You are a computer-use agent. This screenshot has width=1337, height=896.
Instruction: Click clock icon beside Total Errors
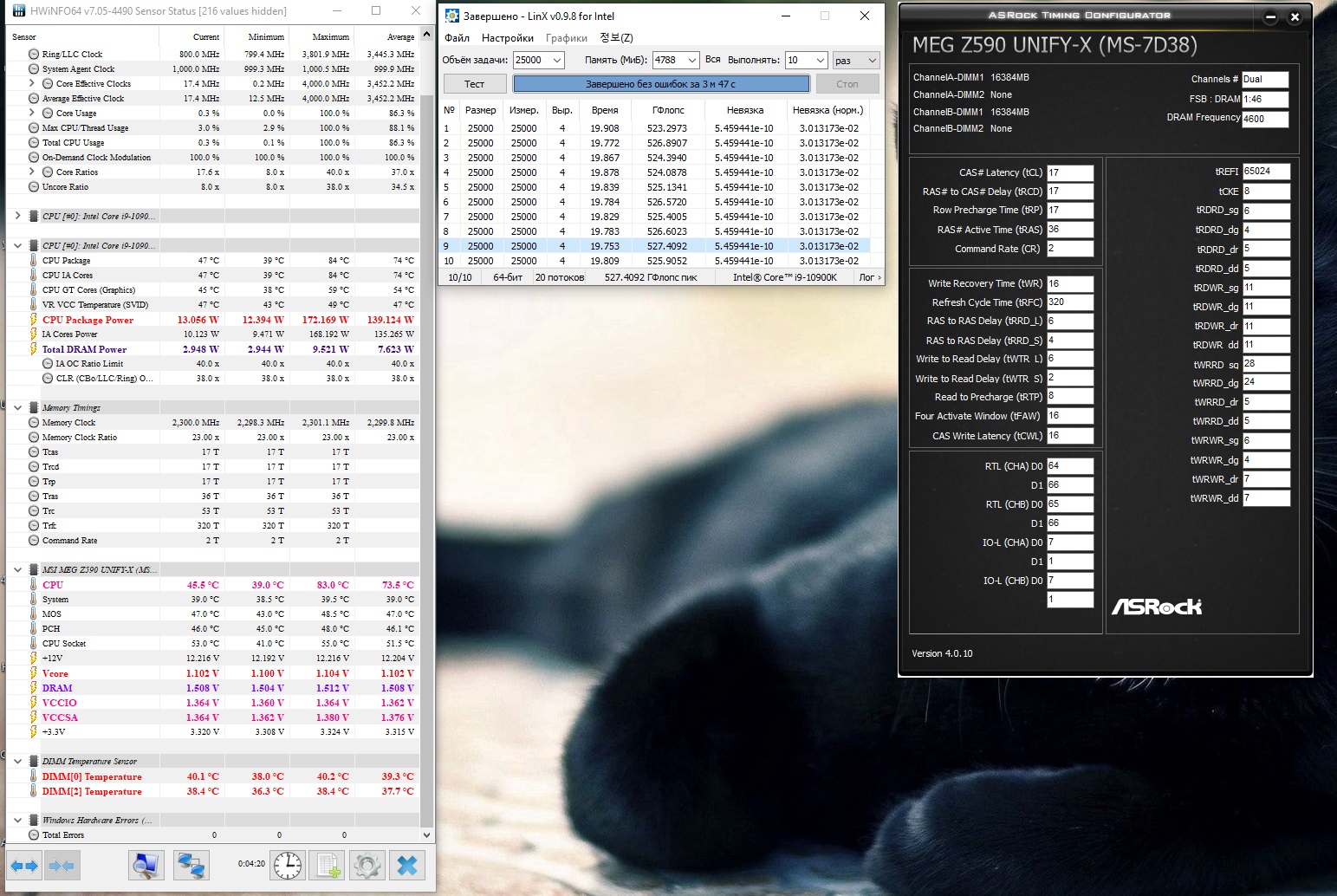click(x=34, y=835)
